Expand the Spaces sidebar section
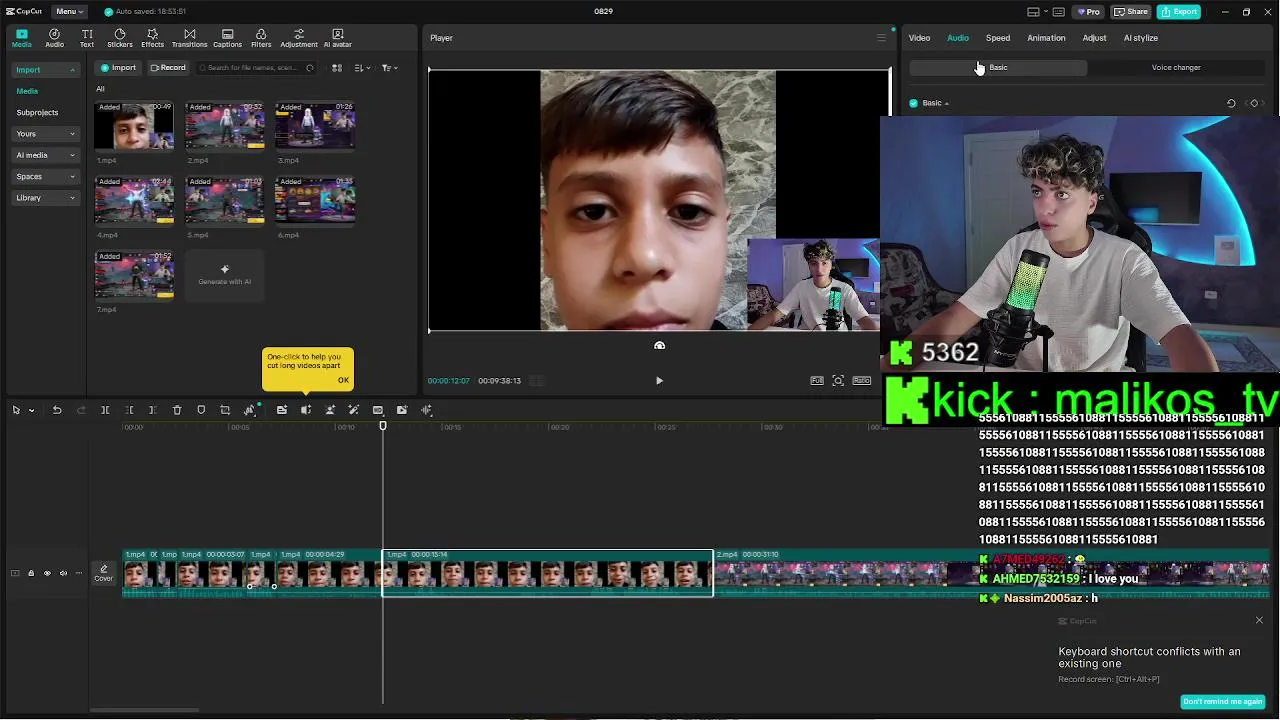 pyautogui.click(x=45, y=176)
